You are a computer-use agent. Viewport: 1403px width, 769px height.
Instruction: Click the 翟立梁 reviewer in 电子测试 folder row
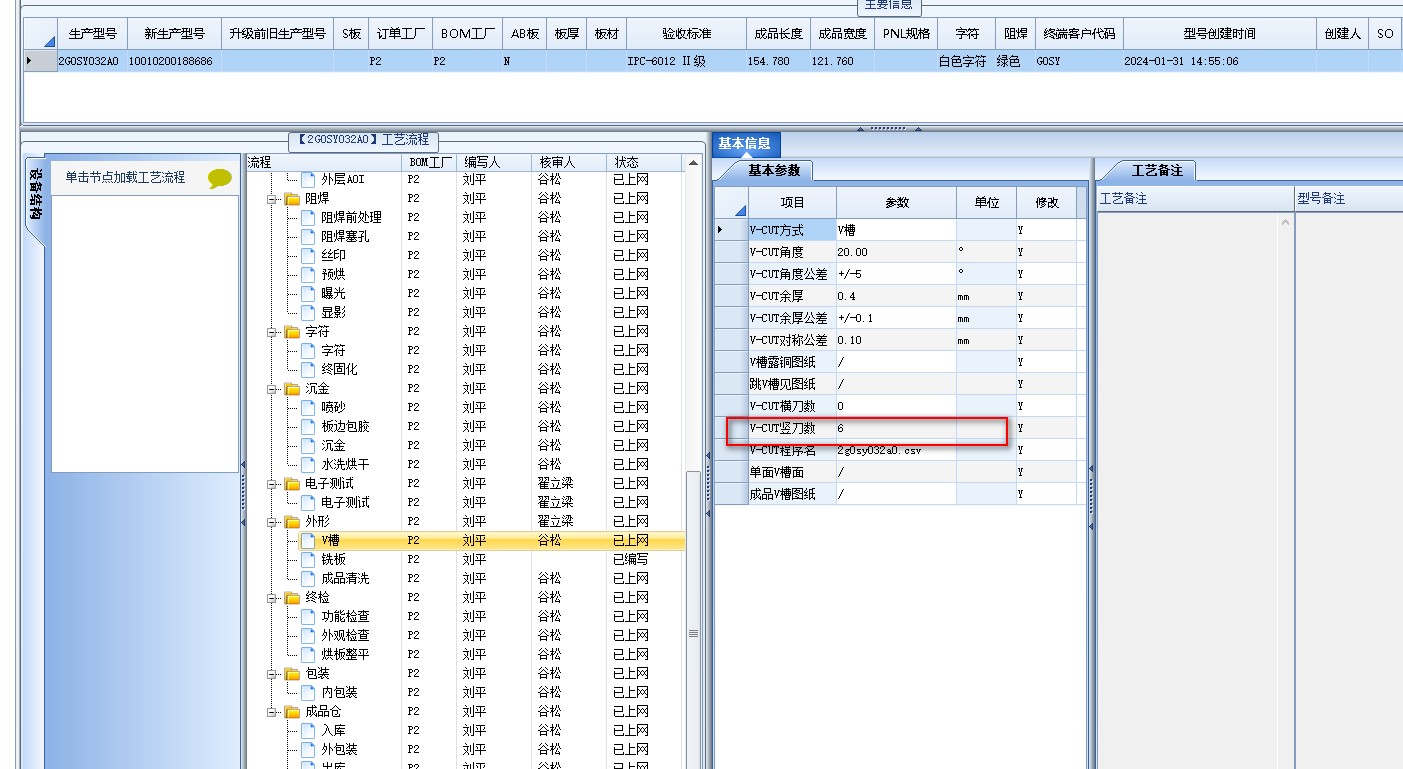pyautogui.click(x=556, y=483)
